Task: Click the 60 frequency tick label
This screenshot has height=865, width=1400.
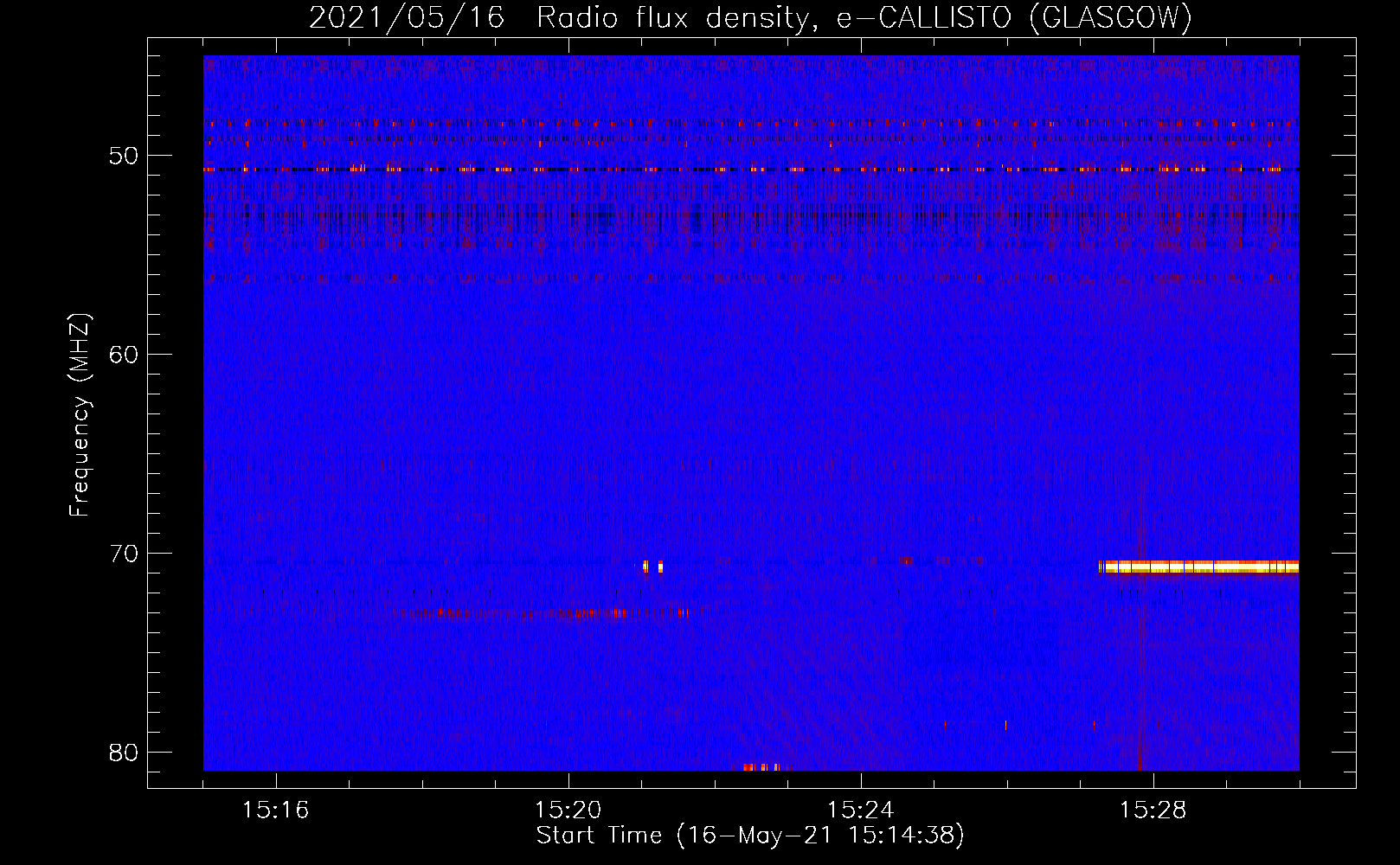Action: [125, 355]
